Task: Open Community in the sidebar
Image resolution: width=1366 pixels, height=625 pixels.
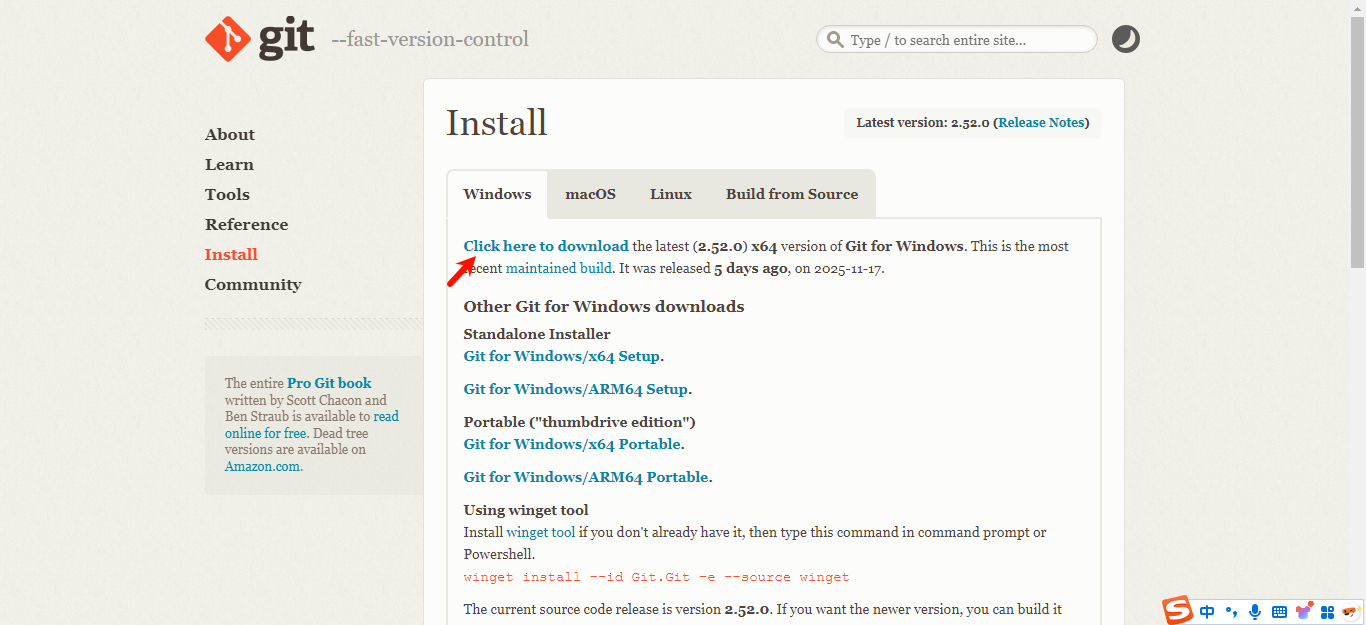Action: click(x=253, y=285)
